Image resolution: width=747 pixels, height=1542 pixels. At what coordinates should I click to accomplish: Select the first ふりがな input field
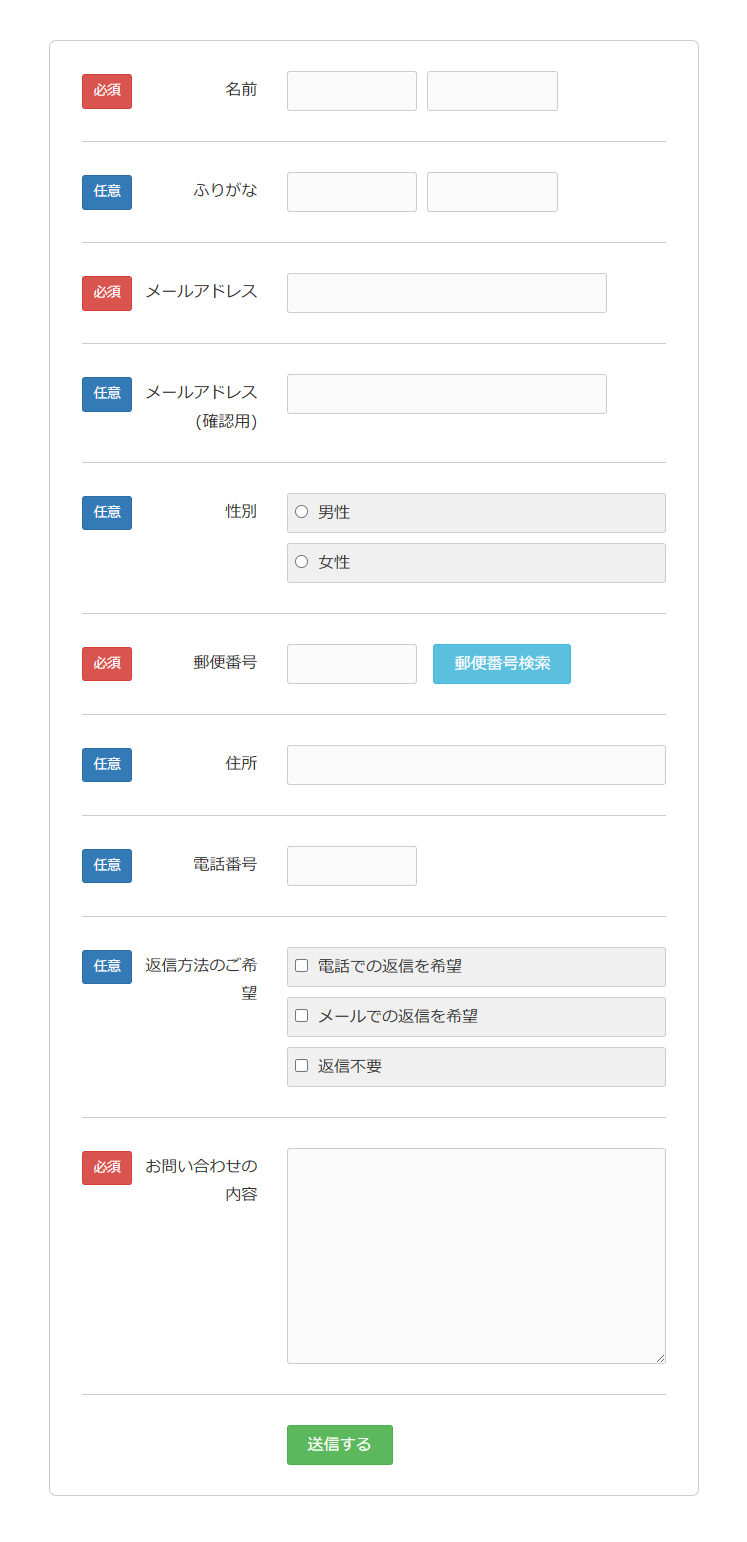pyautogui.click(x=351, y=191)
